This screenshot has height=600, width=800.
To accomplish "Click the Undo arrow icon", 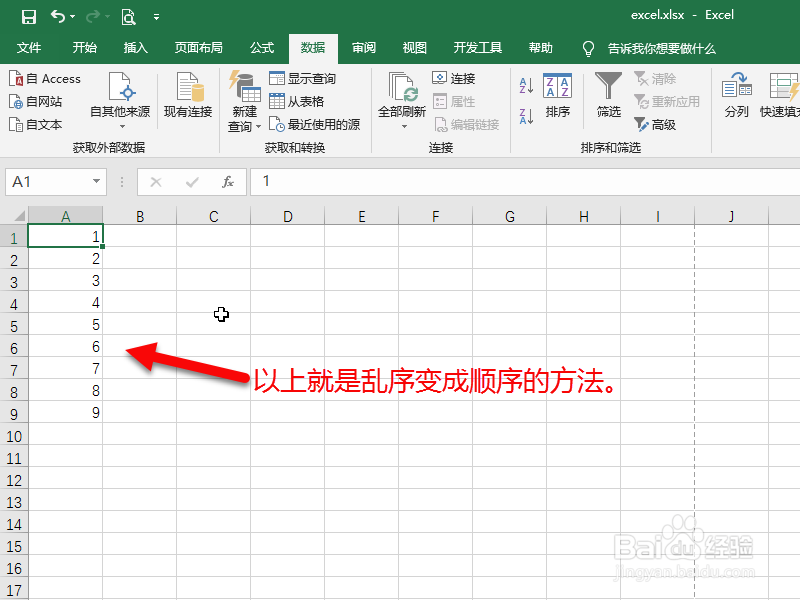I will click(58, 17).
